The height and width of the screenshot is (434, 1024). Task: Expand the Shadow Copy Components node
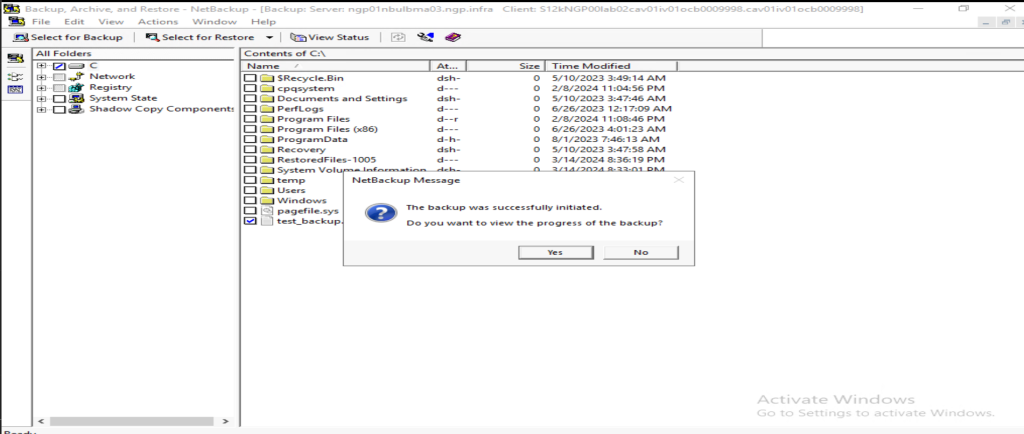[x=42, y=110]
